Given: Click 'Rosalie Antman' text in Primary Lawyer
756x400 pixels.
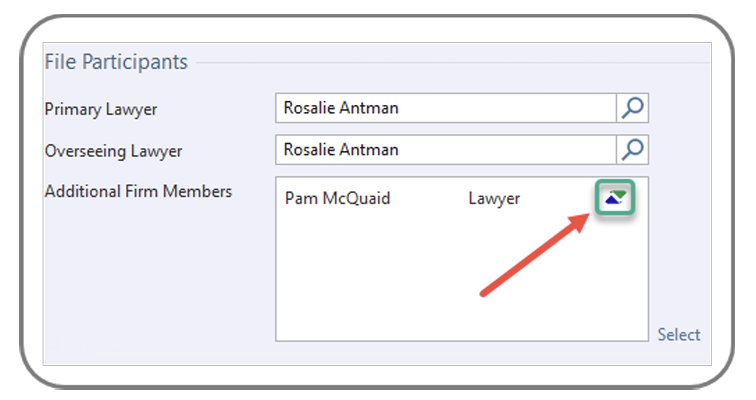Looking at the screenshot, I should pos(341,108).
